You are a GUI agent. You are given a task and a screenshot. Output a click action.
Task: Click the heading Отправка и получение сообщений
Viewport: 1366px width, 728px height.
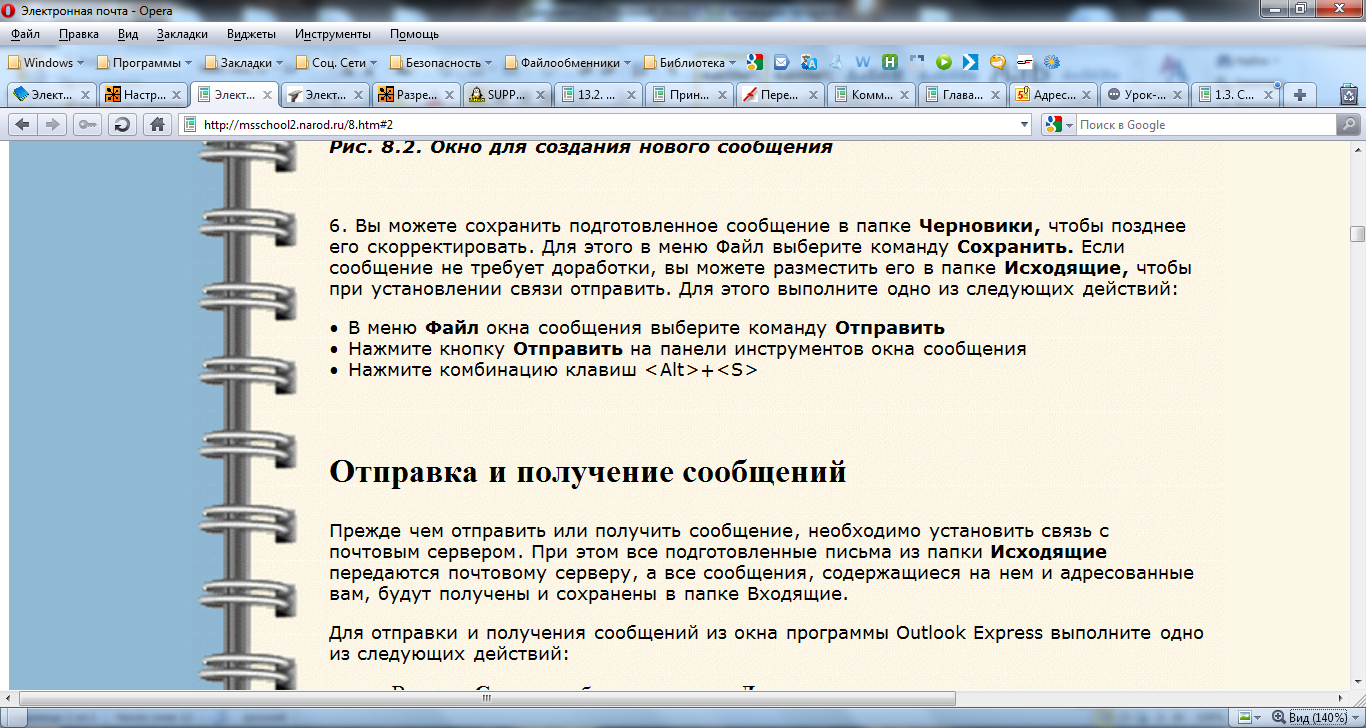coord(588,472)
